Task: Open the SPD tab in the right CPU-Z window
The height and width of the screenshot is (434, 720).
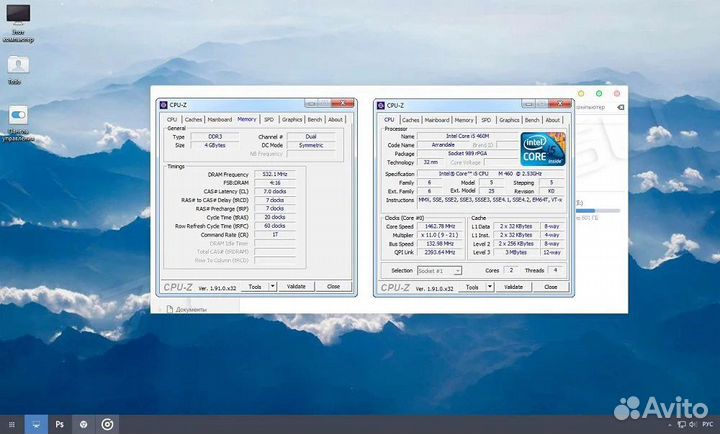Action: (486, 120)
